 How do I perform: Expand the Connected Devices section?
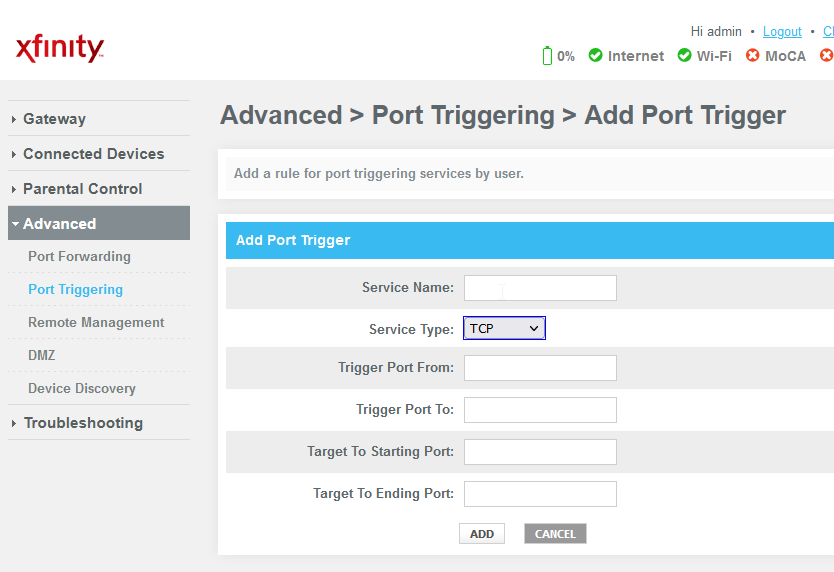[93, 154]
